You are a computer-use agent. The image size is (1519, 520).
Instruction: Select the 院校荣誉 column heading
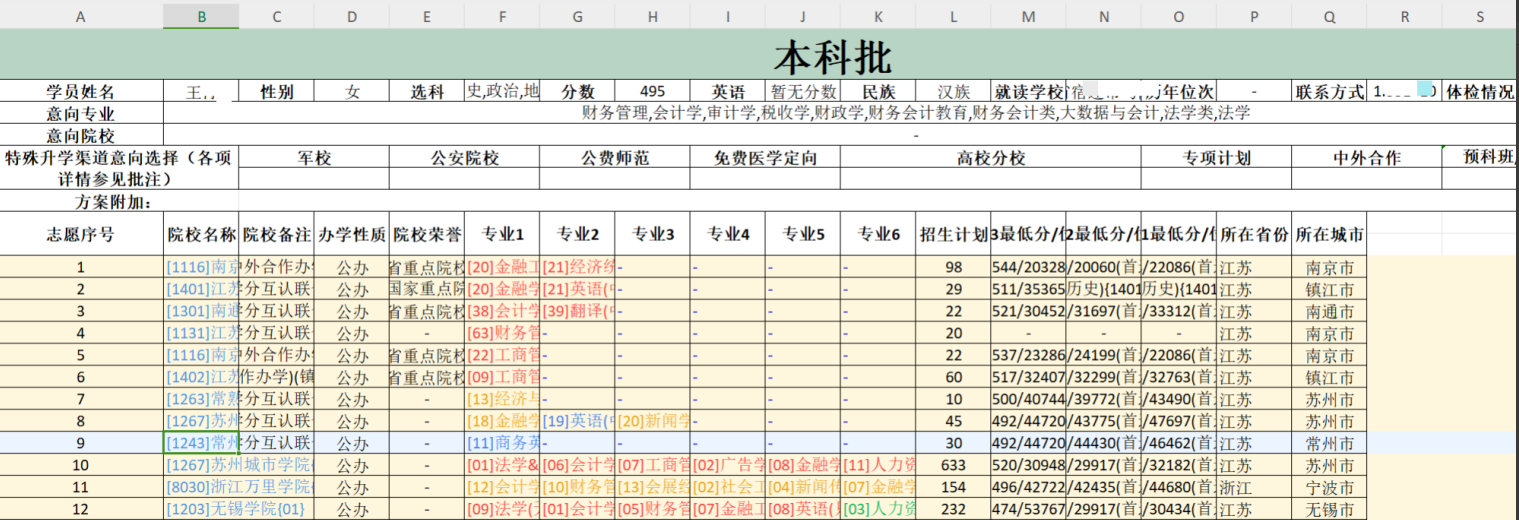(x=427, y=235)
